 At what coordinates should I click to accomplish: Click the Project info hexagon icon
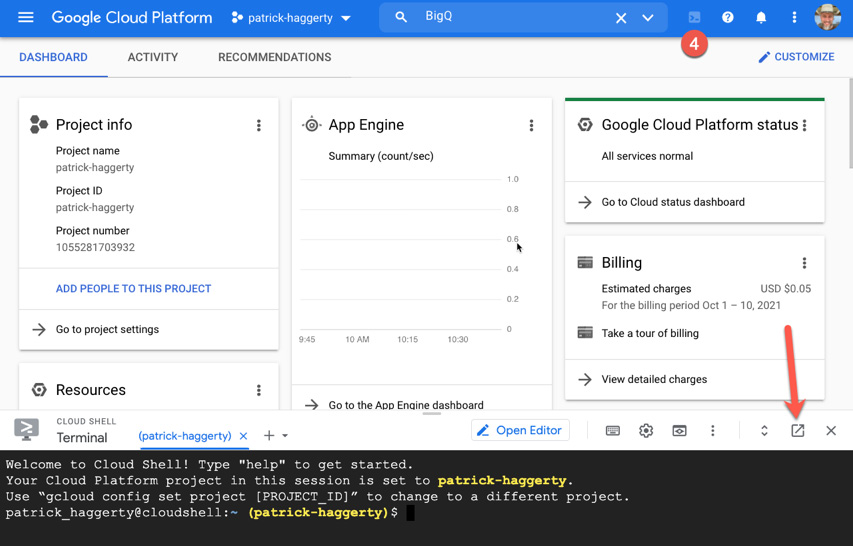[39, 125]
